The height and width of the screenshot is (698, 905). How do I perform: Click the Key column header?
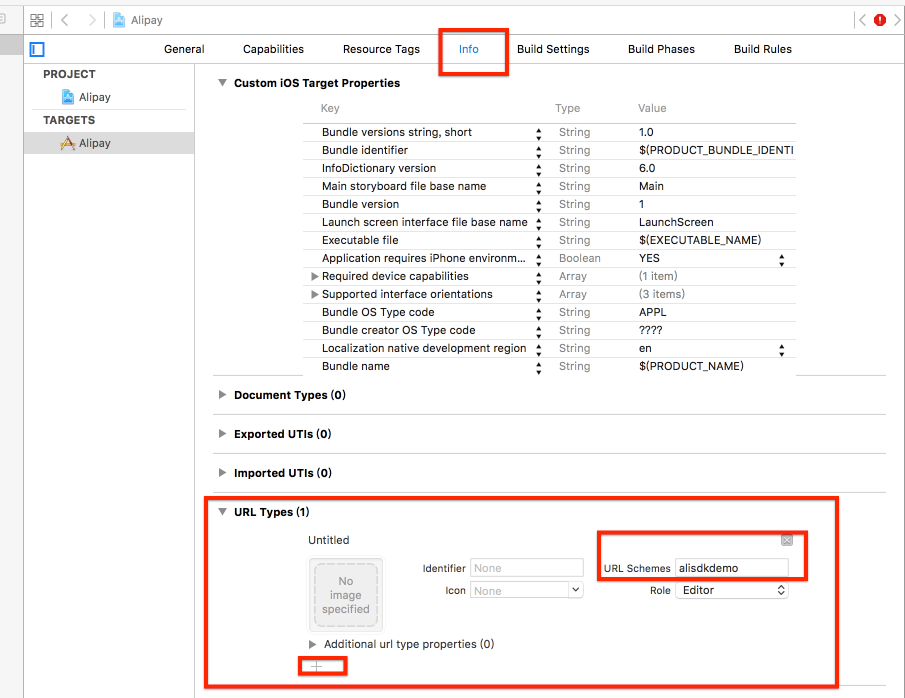point(330,108)
